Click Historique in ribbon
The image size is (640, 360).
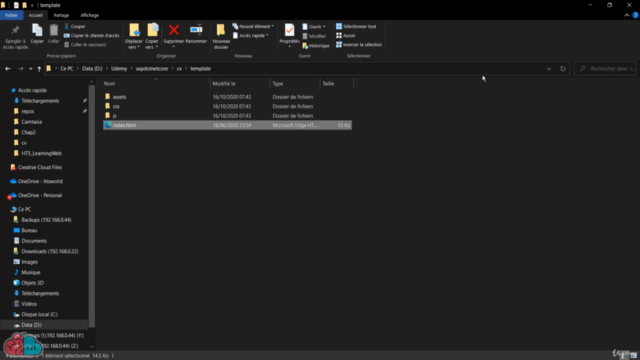316,46
